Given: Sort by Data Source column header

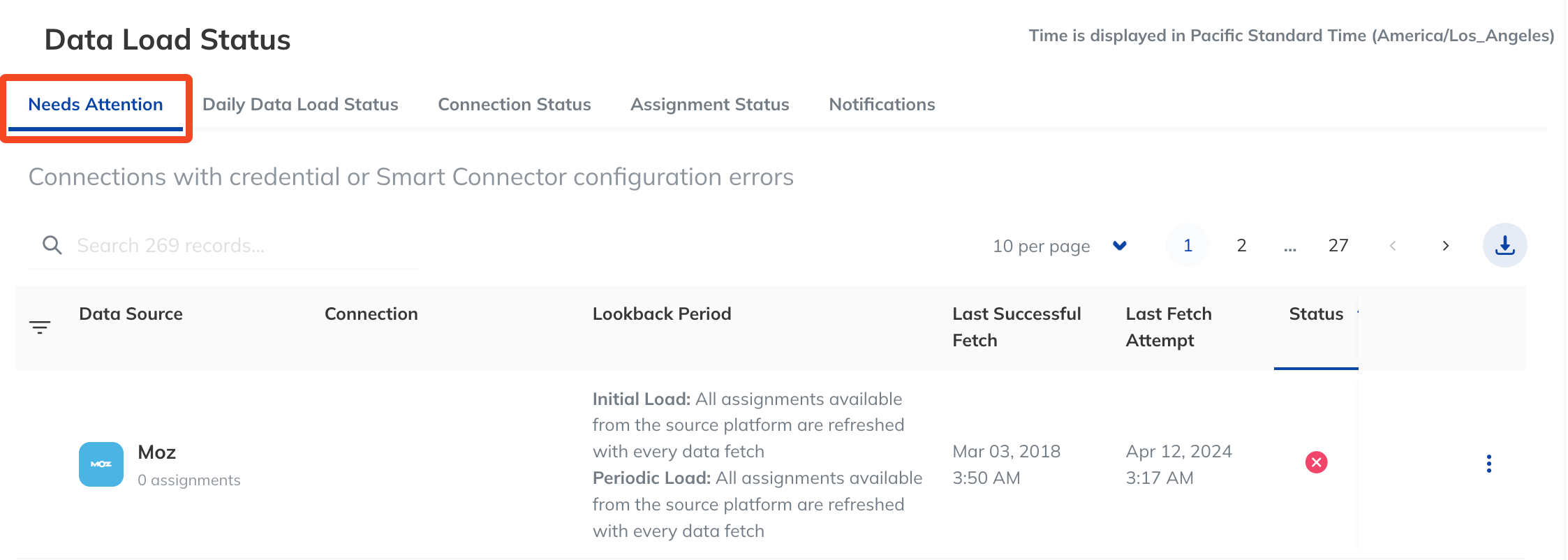Looking at the screenshot, I should pyautogui.click(x=131, y=314).
